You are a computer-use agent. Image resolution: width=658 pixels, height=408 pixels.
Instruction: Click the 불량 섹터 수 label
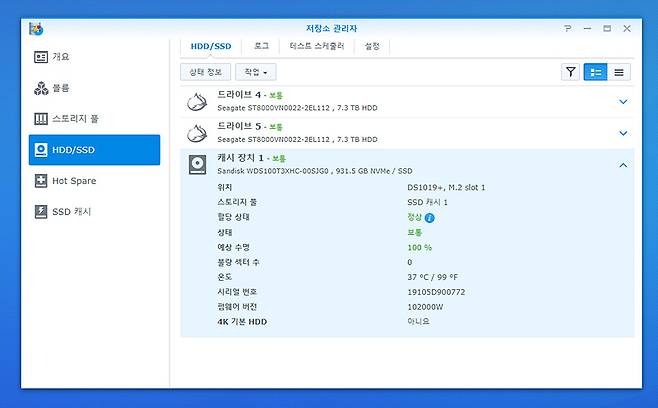point(238,262)
